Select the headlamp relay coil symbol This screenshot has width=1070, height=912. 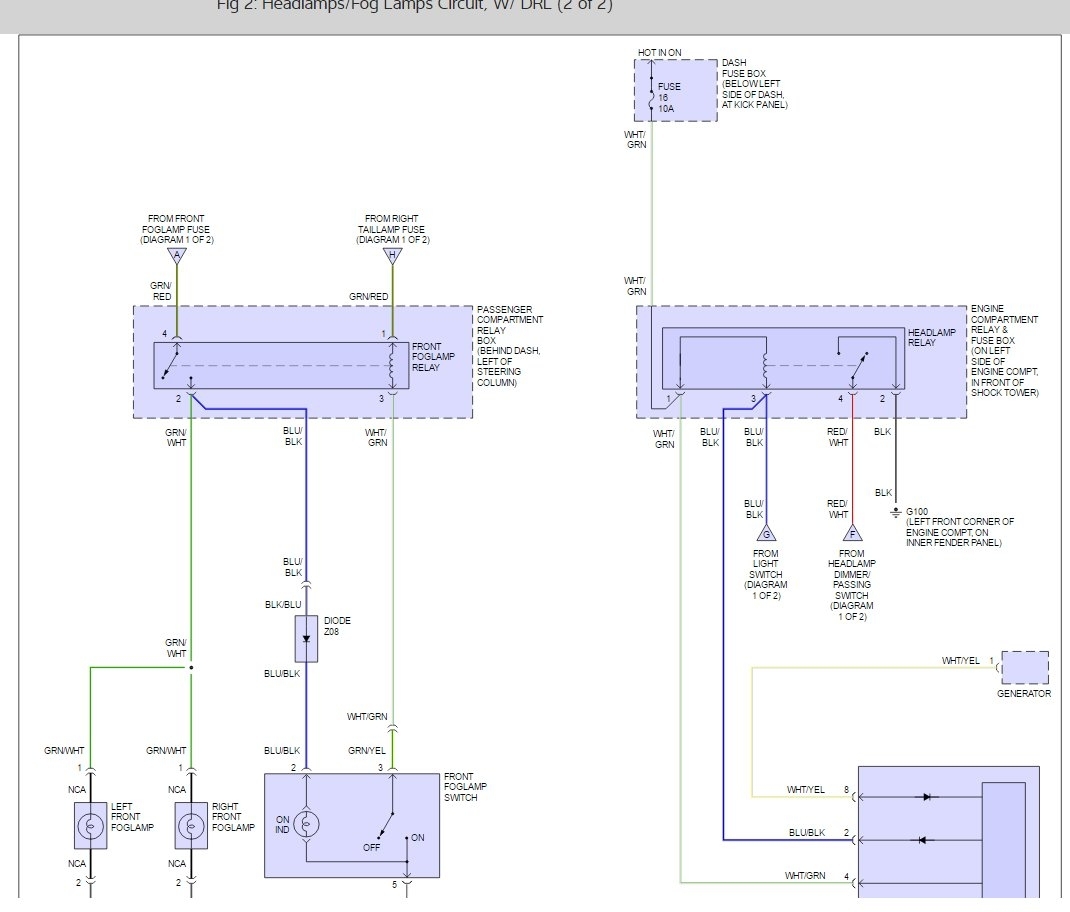coord(766,366)
